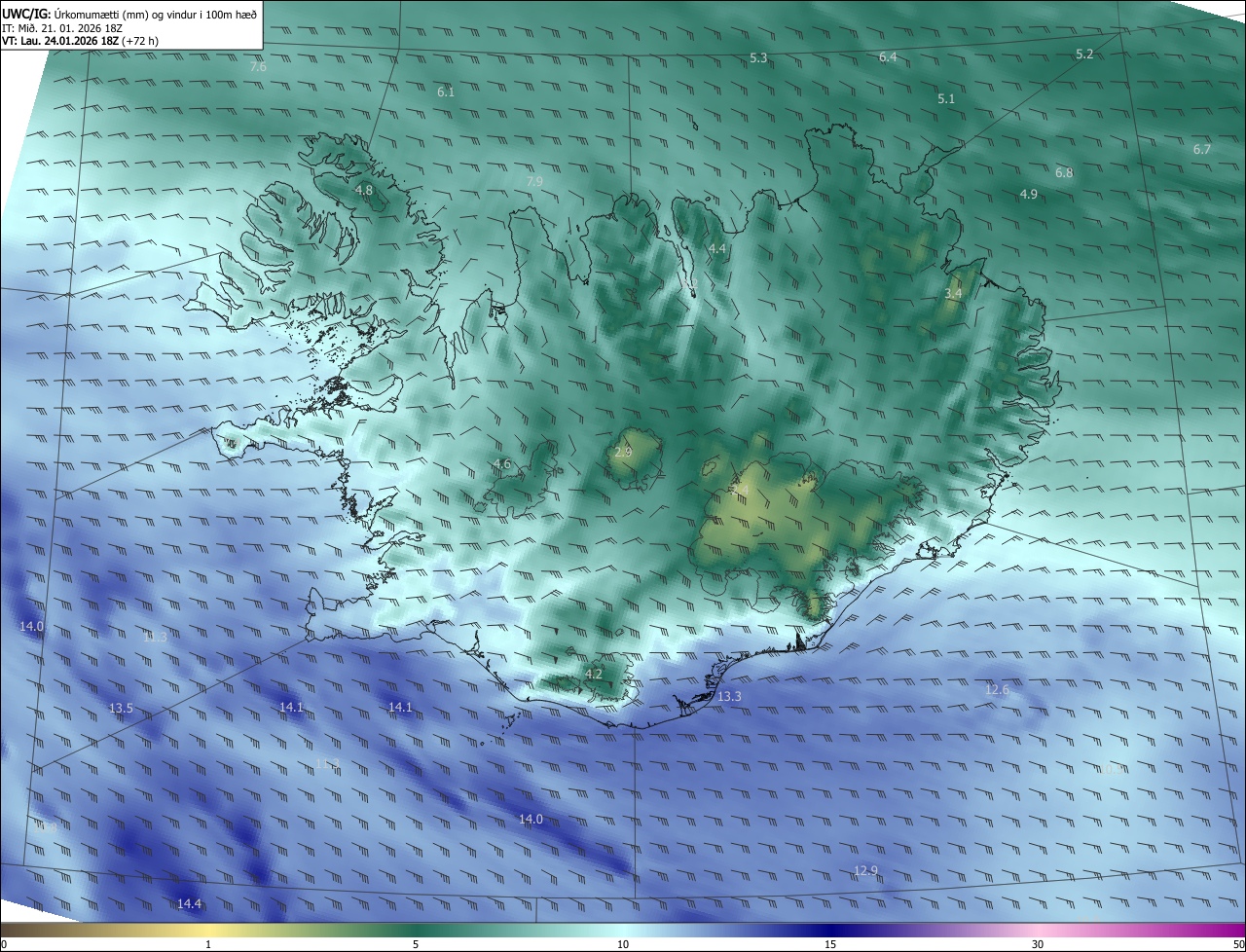Image resolution: width=1246 pixels, height=952 pixels.
Task: Click the 6.1 value label on the map
Action: pos(446,92)
